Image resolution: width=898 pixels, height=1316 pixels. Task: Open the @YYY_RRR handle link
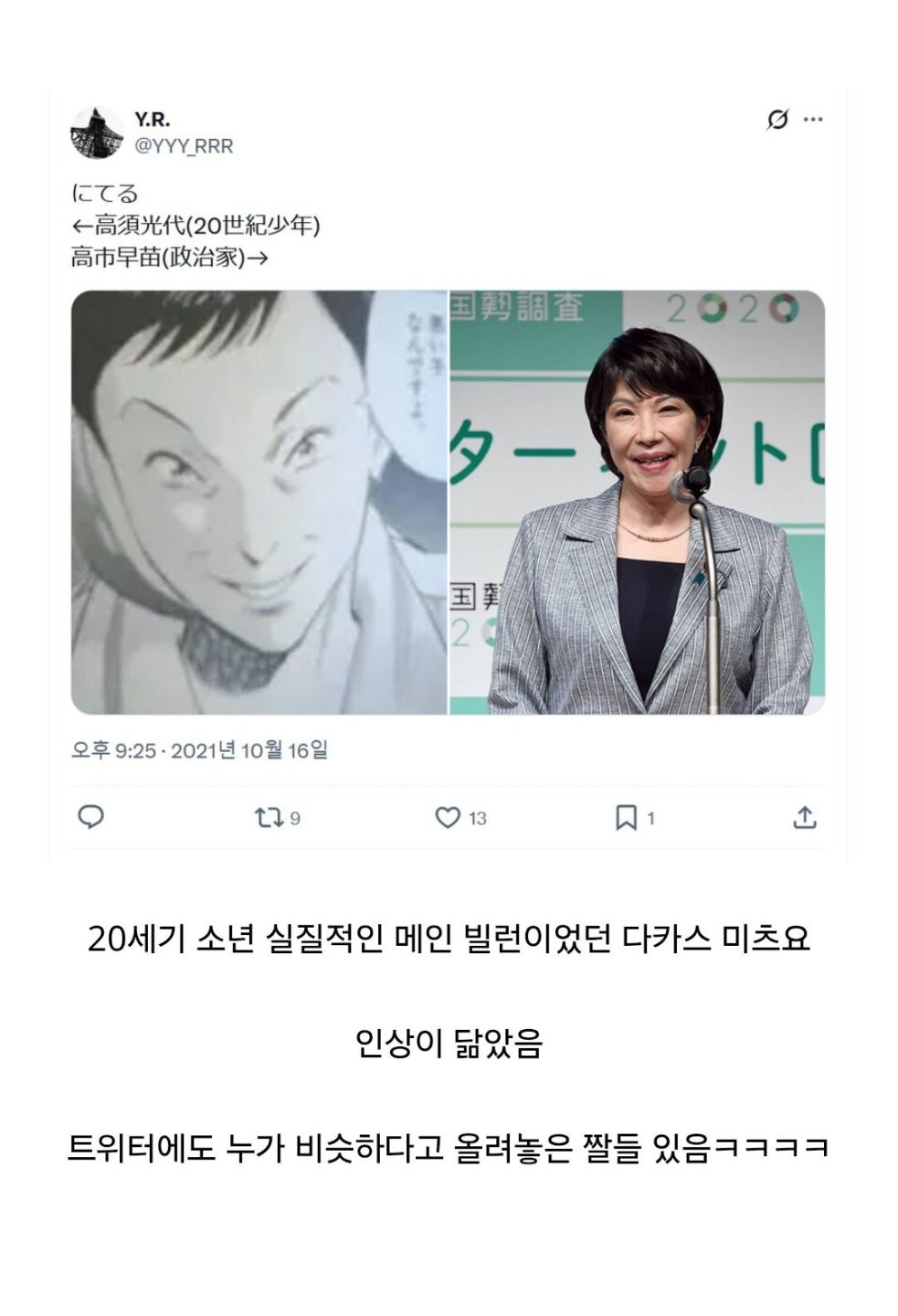click(184, 146)
